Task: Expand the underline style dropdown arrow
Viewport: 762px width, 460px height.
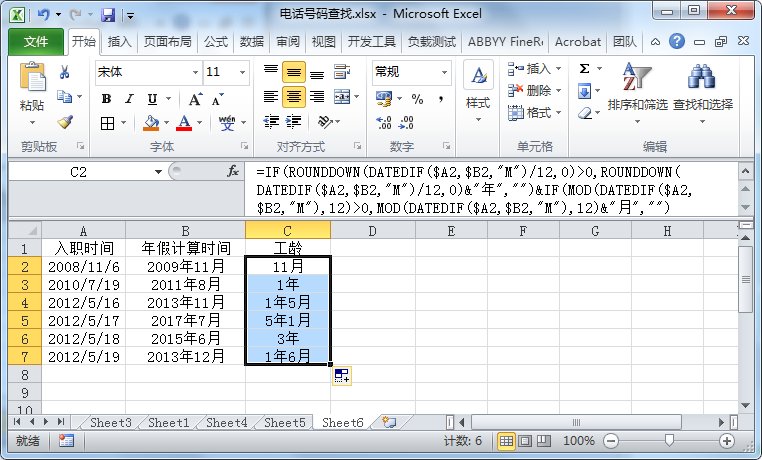Action: (169, 99)
